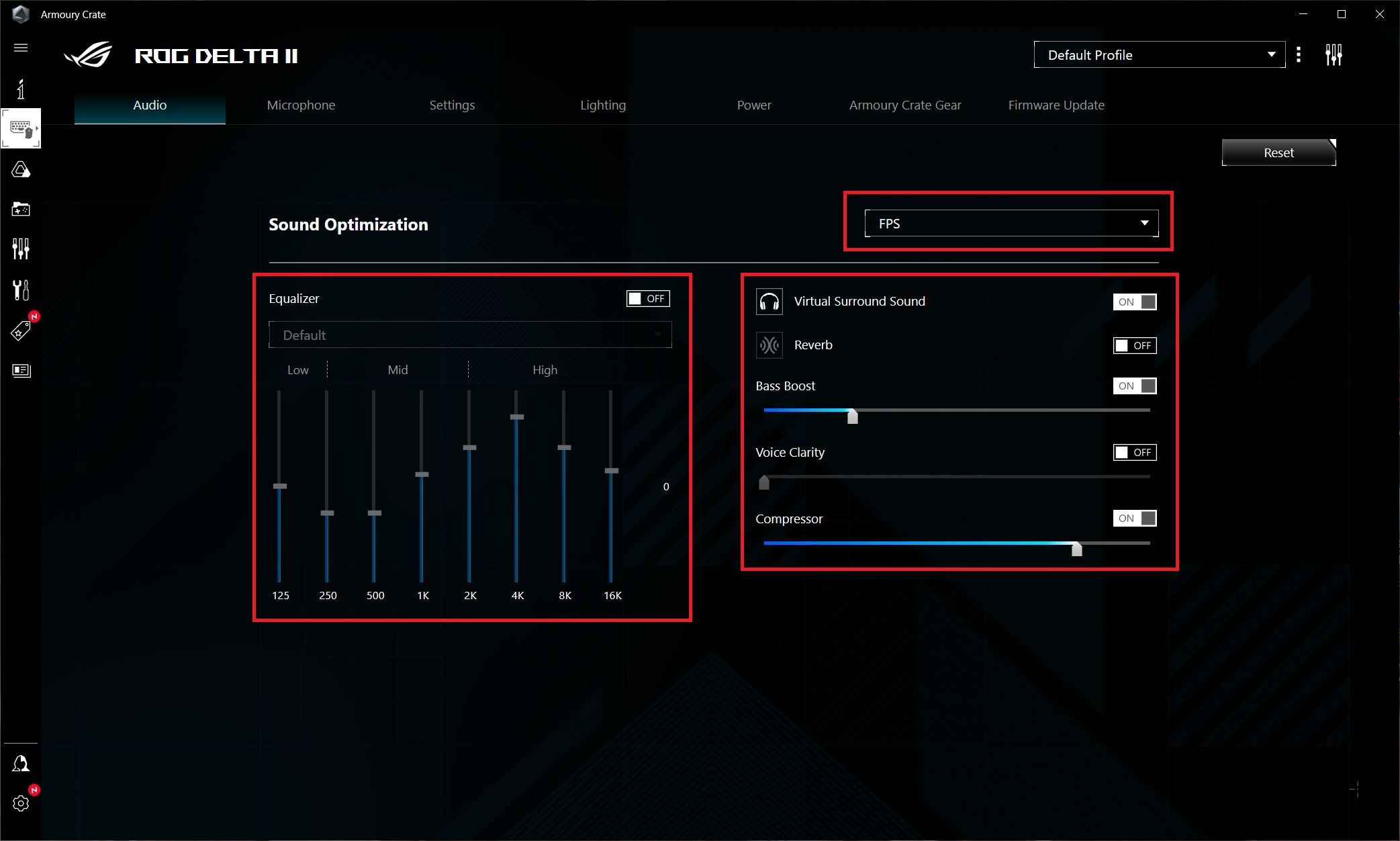Enable the Reverb toggle
Viewport: 1400px width, 841px height.
click(x=1135, y=345)
